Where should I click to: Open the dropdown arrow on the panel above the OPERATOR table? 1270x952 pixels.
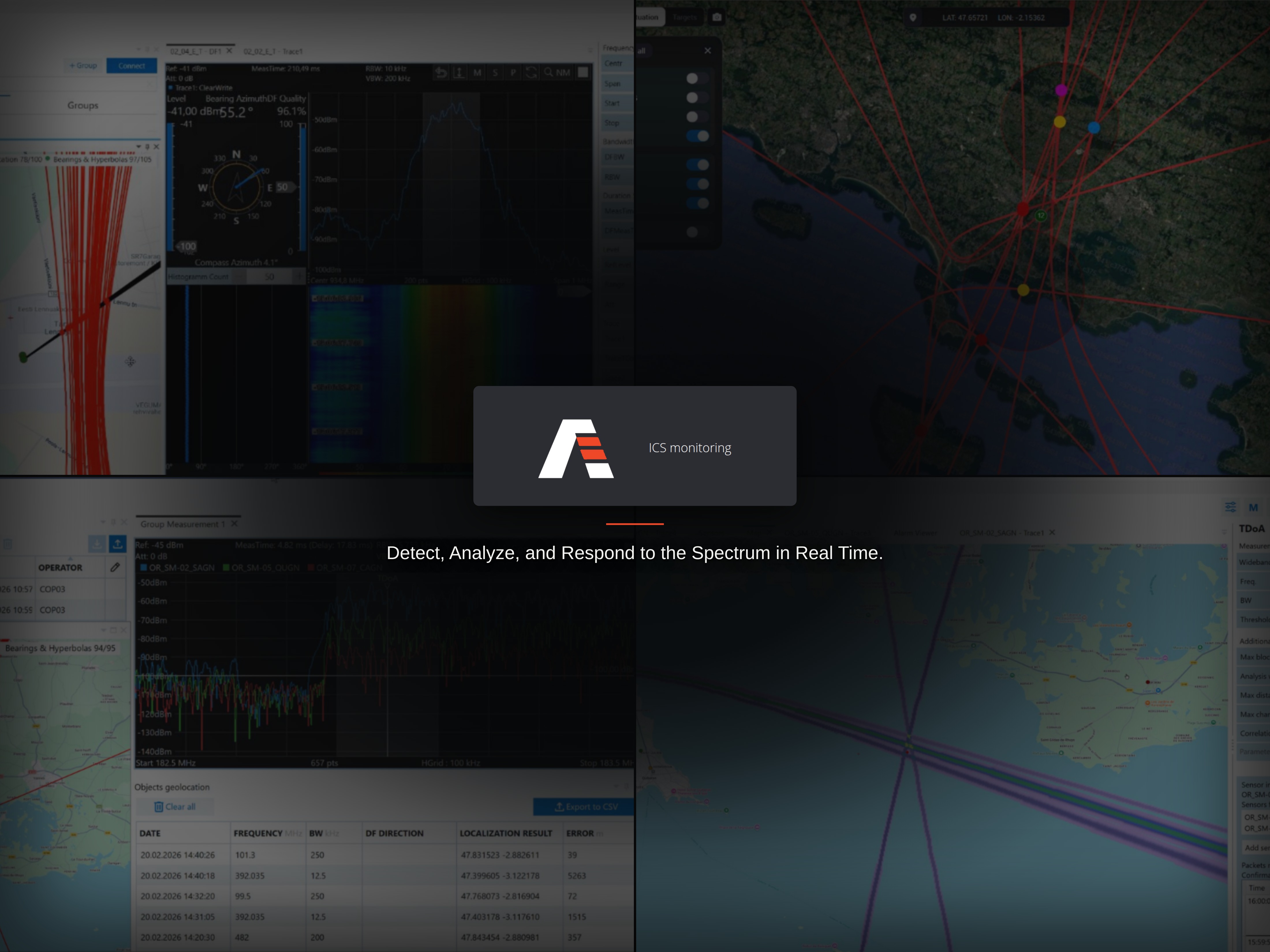103,522
